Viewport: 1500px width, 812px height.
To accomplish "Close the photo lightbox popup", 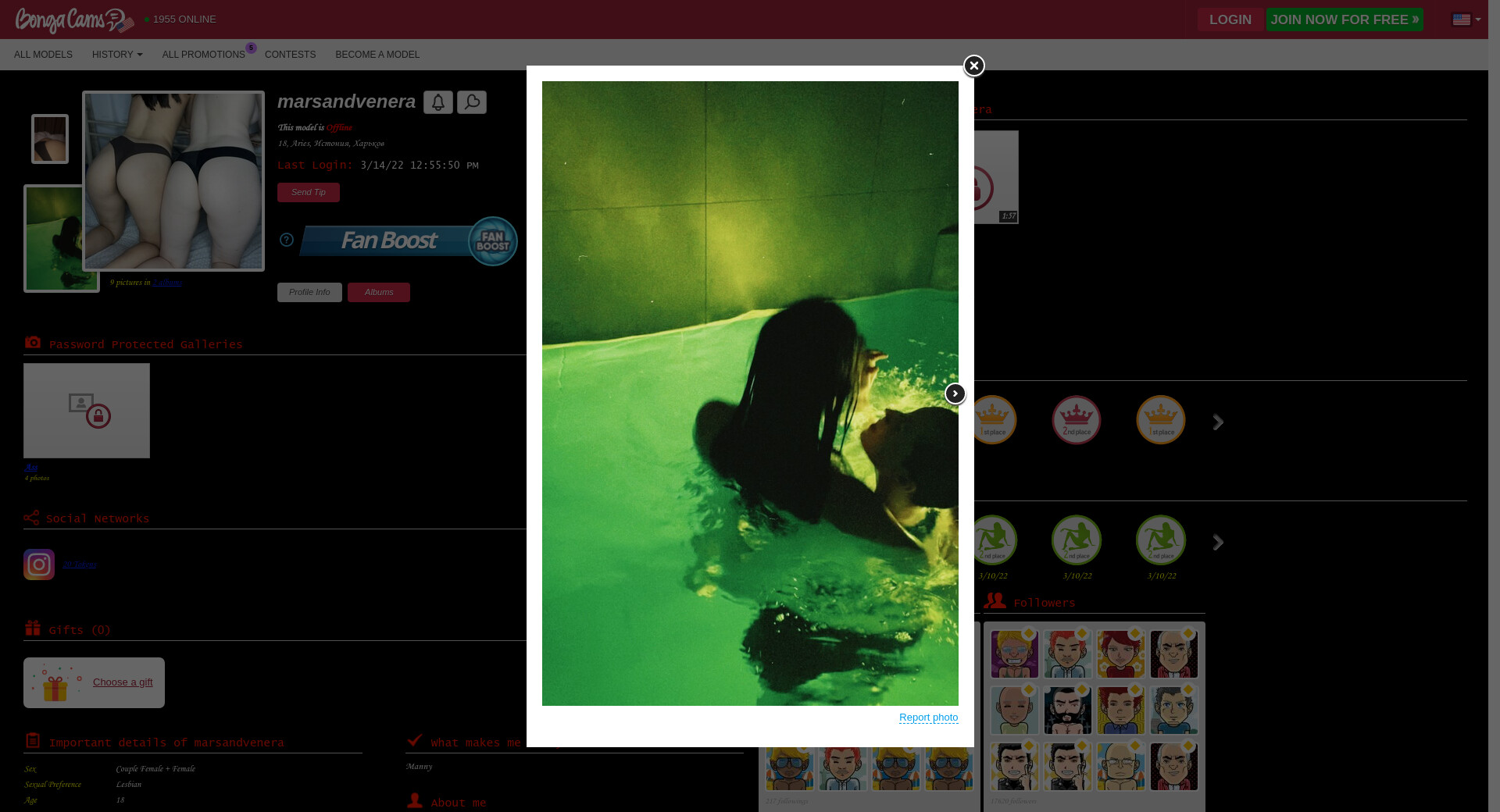I will coord(973,66).
